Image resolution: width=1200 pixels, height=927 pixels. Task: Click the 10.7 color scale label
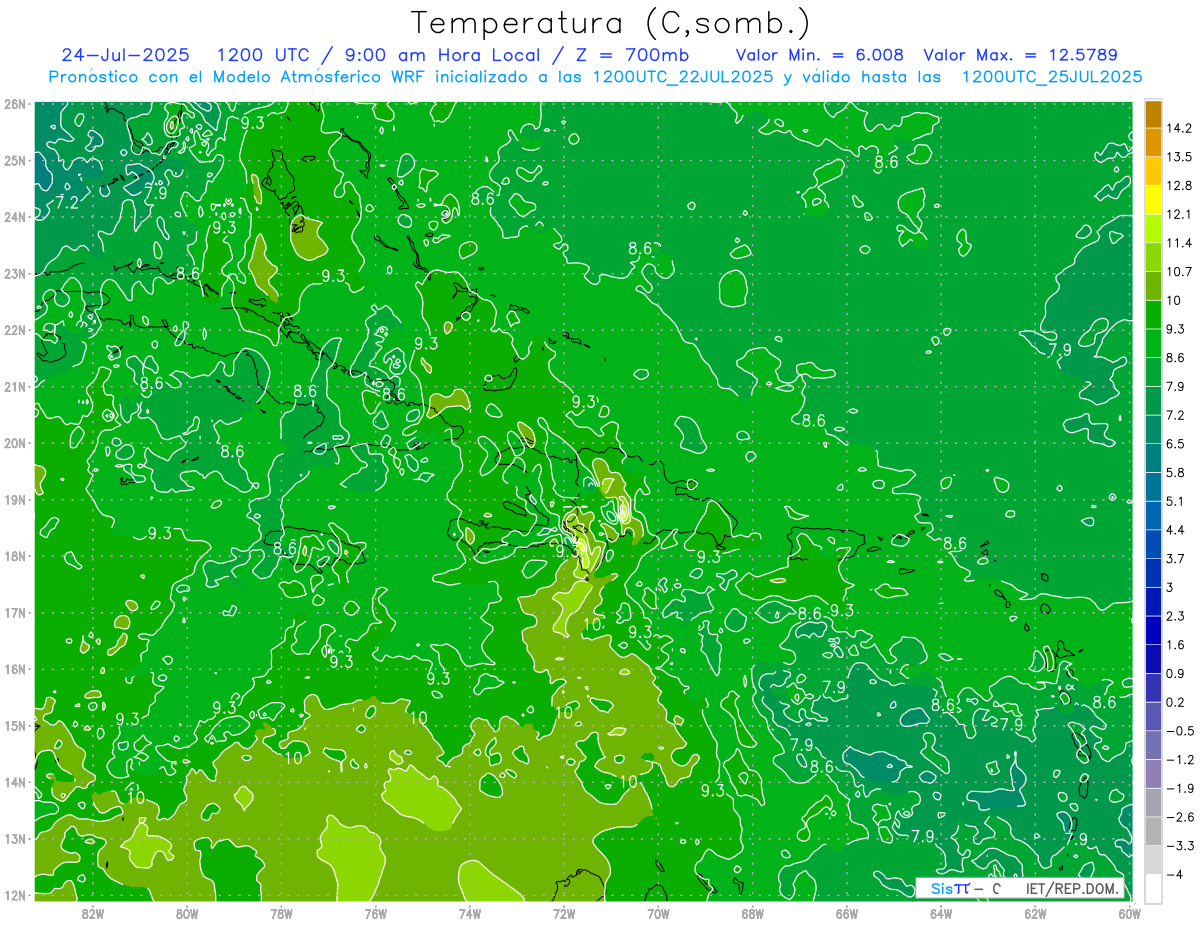click(x=1180, y=272)
